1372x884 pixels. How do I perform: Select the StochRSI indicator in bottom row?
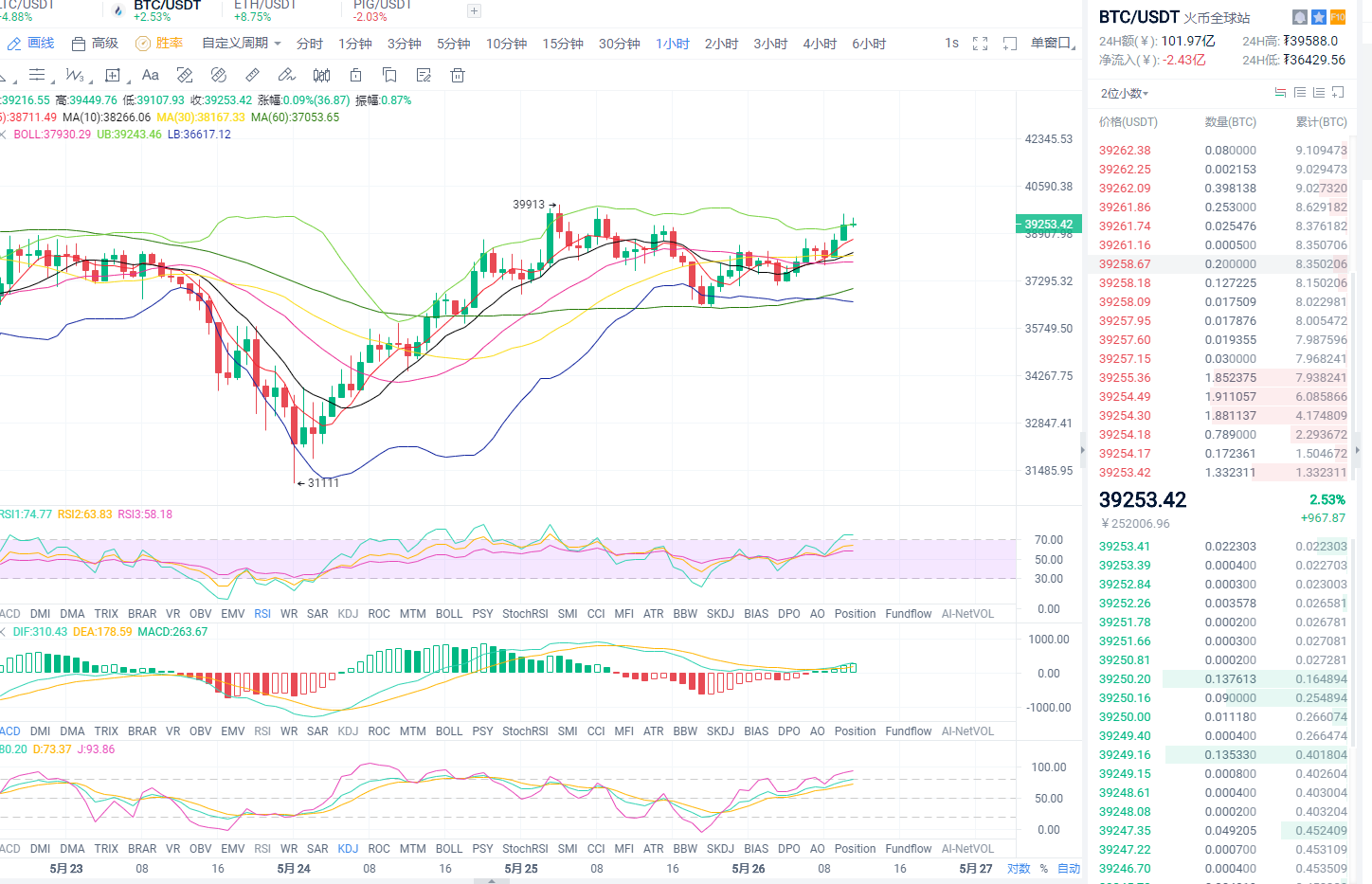[x=525, y=849]
